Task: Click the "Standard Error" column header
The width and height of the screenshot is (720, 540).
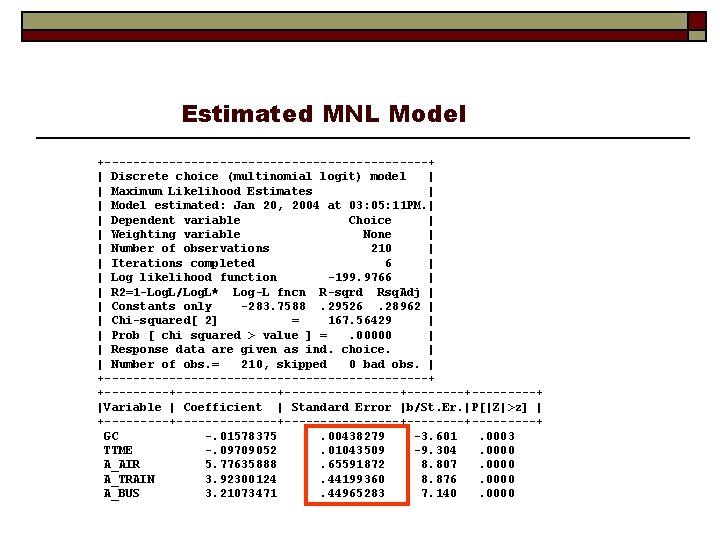Action: click(341, 407)
